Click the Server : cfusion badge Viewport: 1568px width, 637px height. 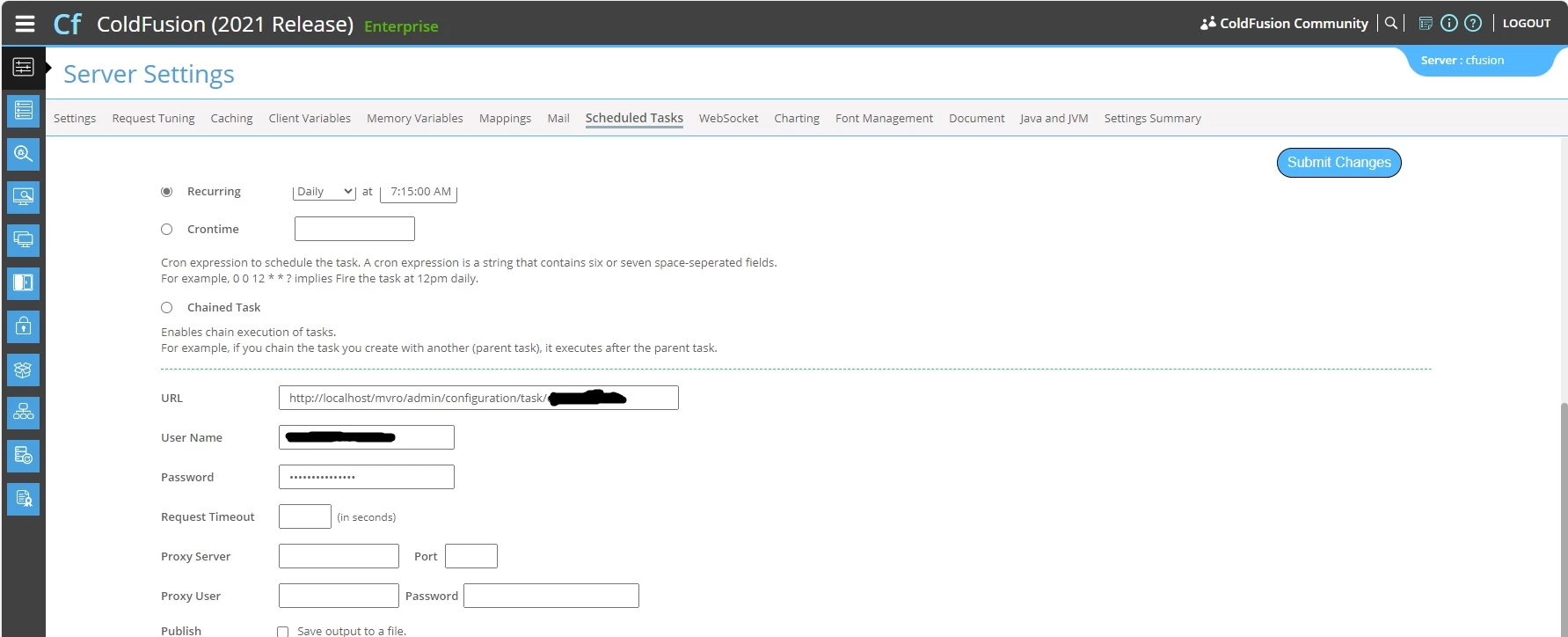1462,61
